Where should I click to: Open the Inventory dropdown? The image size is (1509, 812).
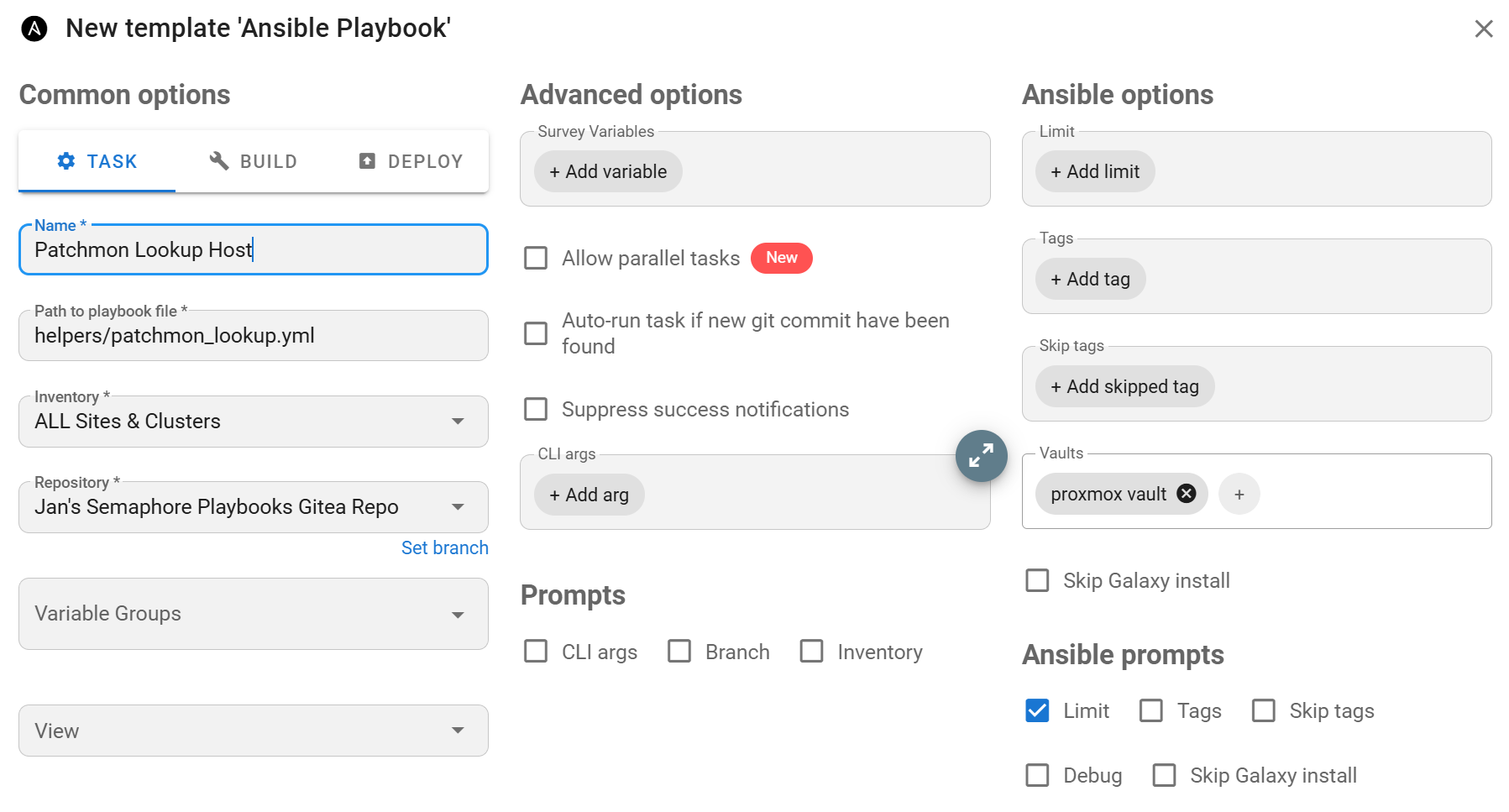pyautogui.click(x=254, y=422)
